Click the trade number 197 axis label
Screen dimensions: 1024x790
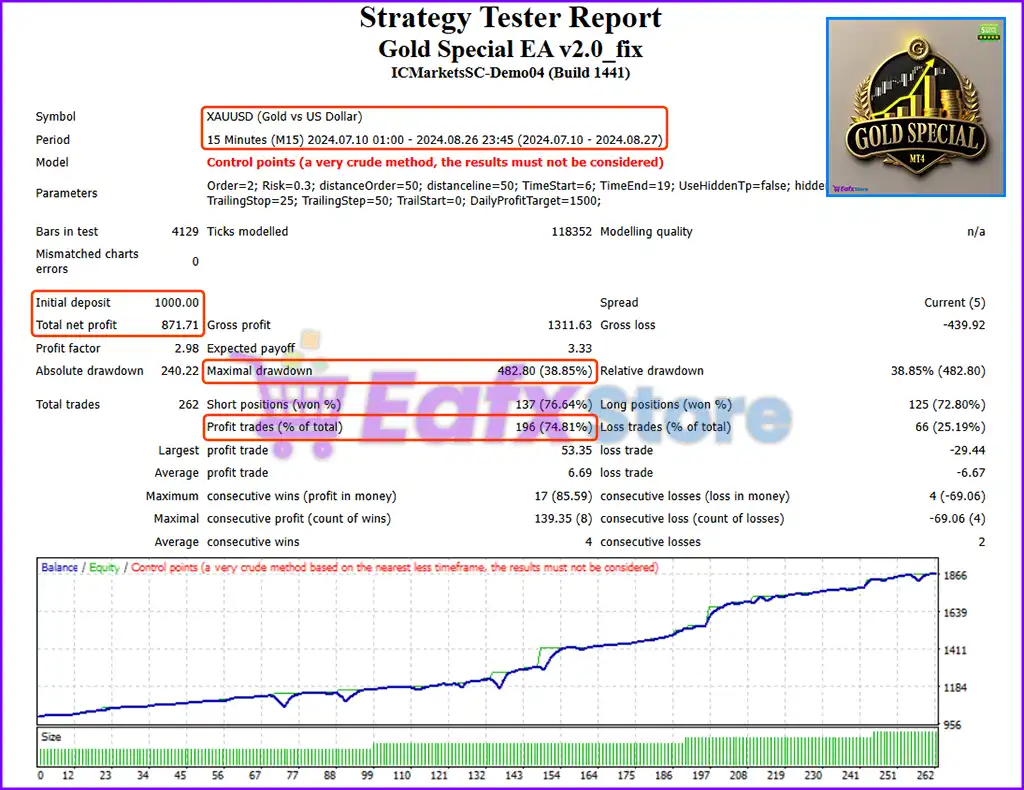(701, 775)
